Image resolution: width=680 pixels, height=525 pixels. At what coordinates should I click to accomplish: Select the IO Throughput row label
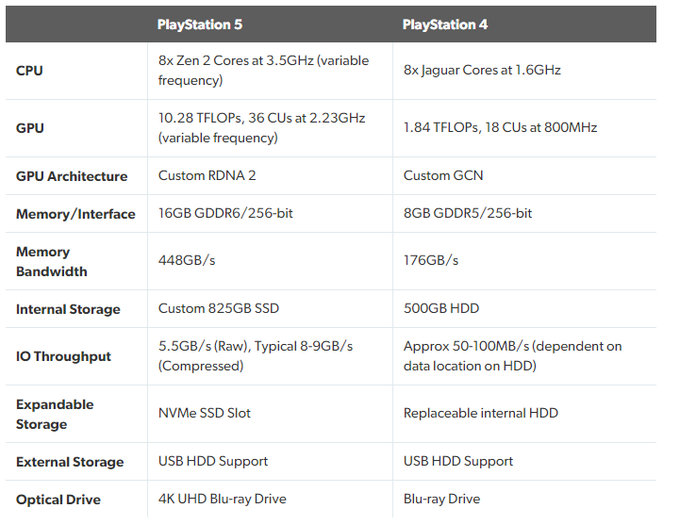[64, 356]
